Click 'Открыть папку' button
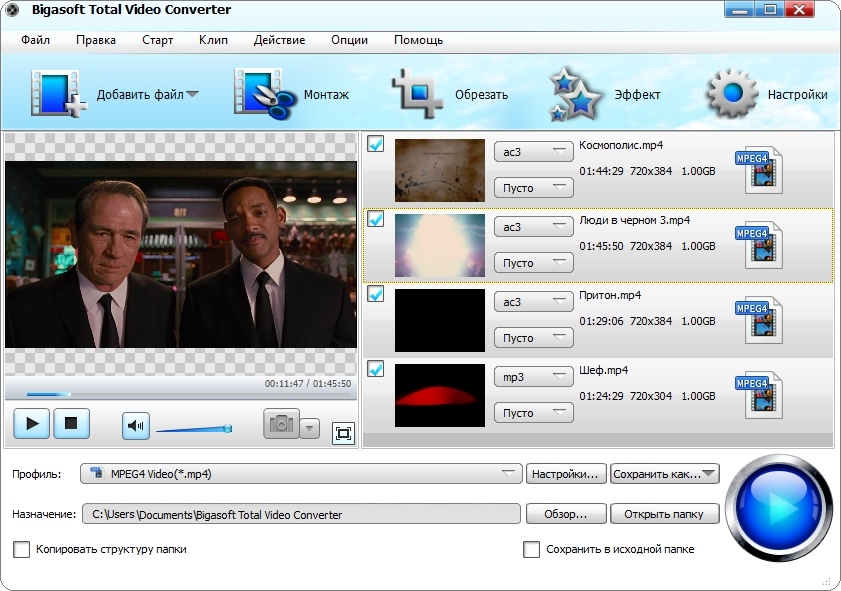The width and height of the screenshot is (841, 591). pyautogui.click(x=664, y=514)
